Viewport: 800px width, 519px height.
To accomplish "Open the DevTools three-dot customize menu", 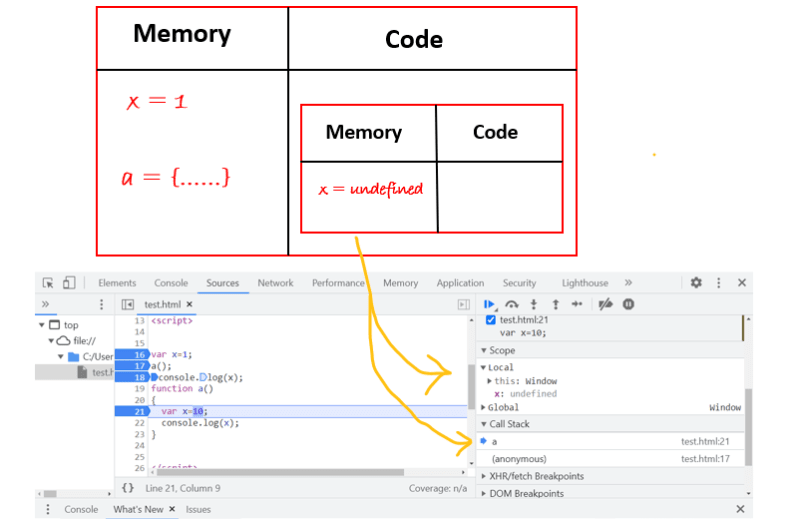I will [x=718, y=283].
